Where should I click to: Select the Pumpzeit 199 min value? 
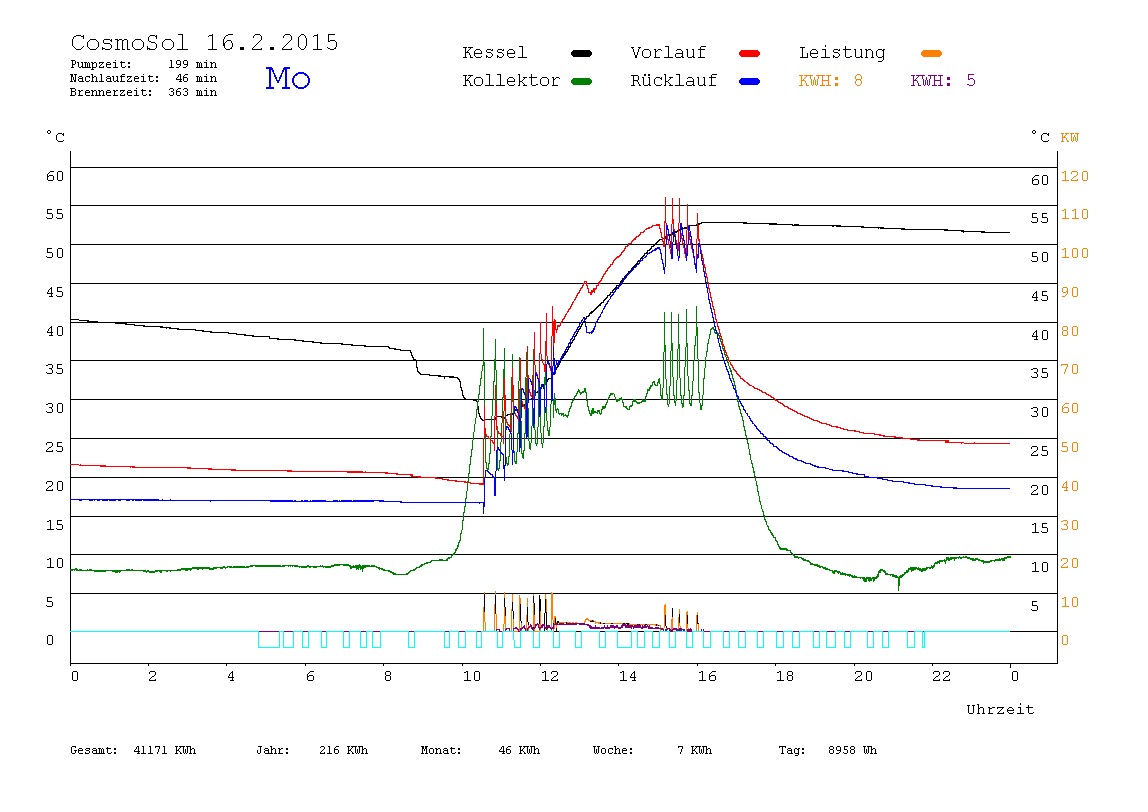point(193,64)
